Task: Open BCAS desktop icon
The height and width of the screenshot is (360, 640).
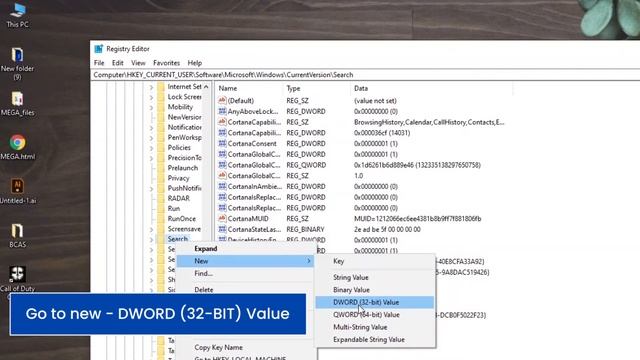Action: click(17, 236)
